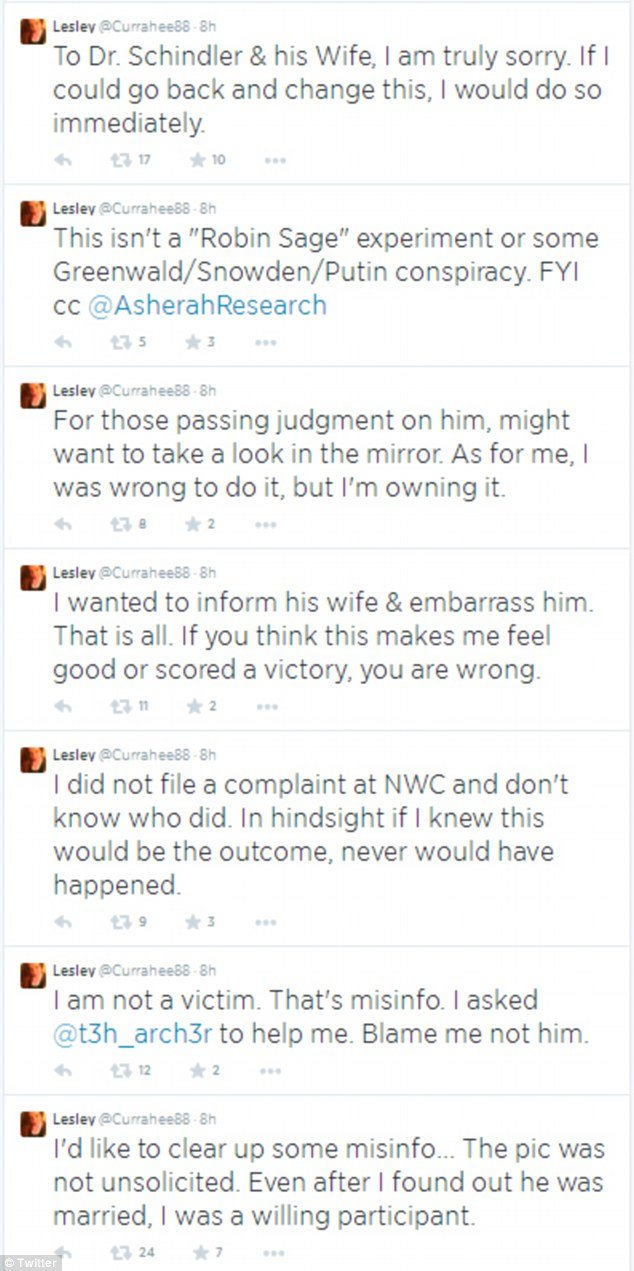This screenshot has height=1271, width=634.
Task: Click reply arrow under "Robin Sage" tweet
Action: [x=62, y=342]
